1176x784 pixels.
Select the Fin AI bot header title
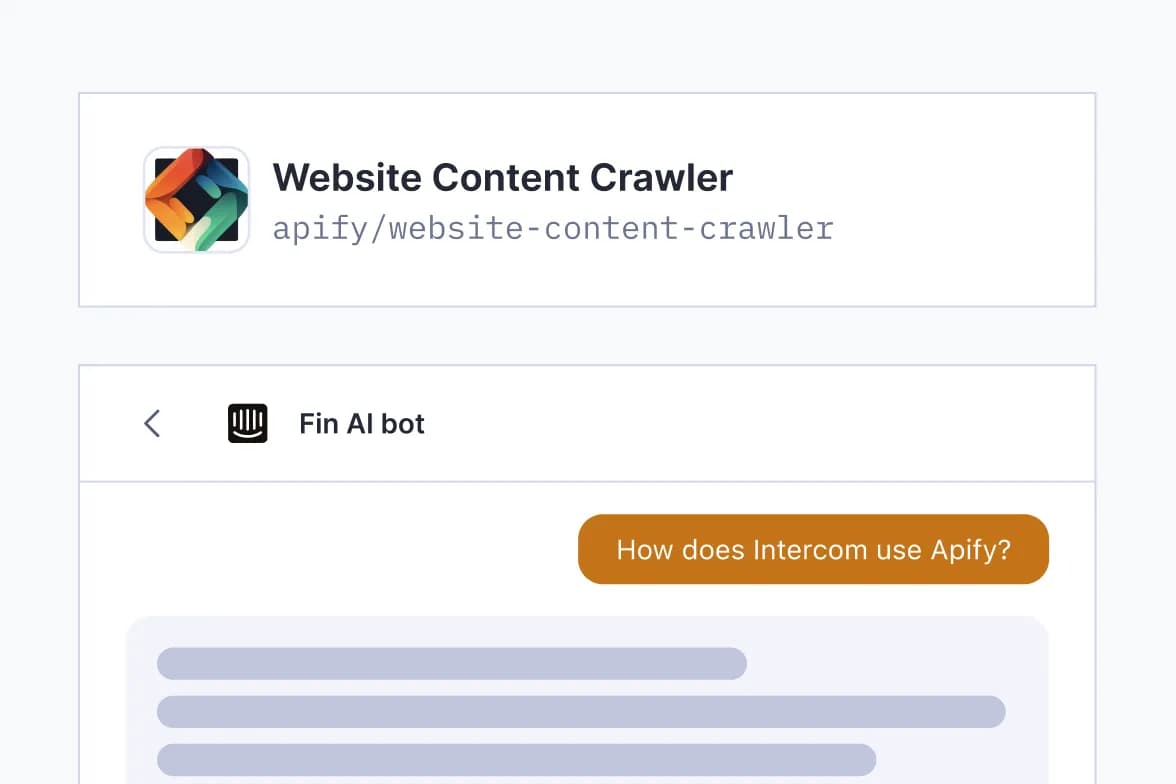tap(361, 424)
